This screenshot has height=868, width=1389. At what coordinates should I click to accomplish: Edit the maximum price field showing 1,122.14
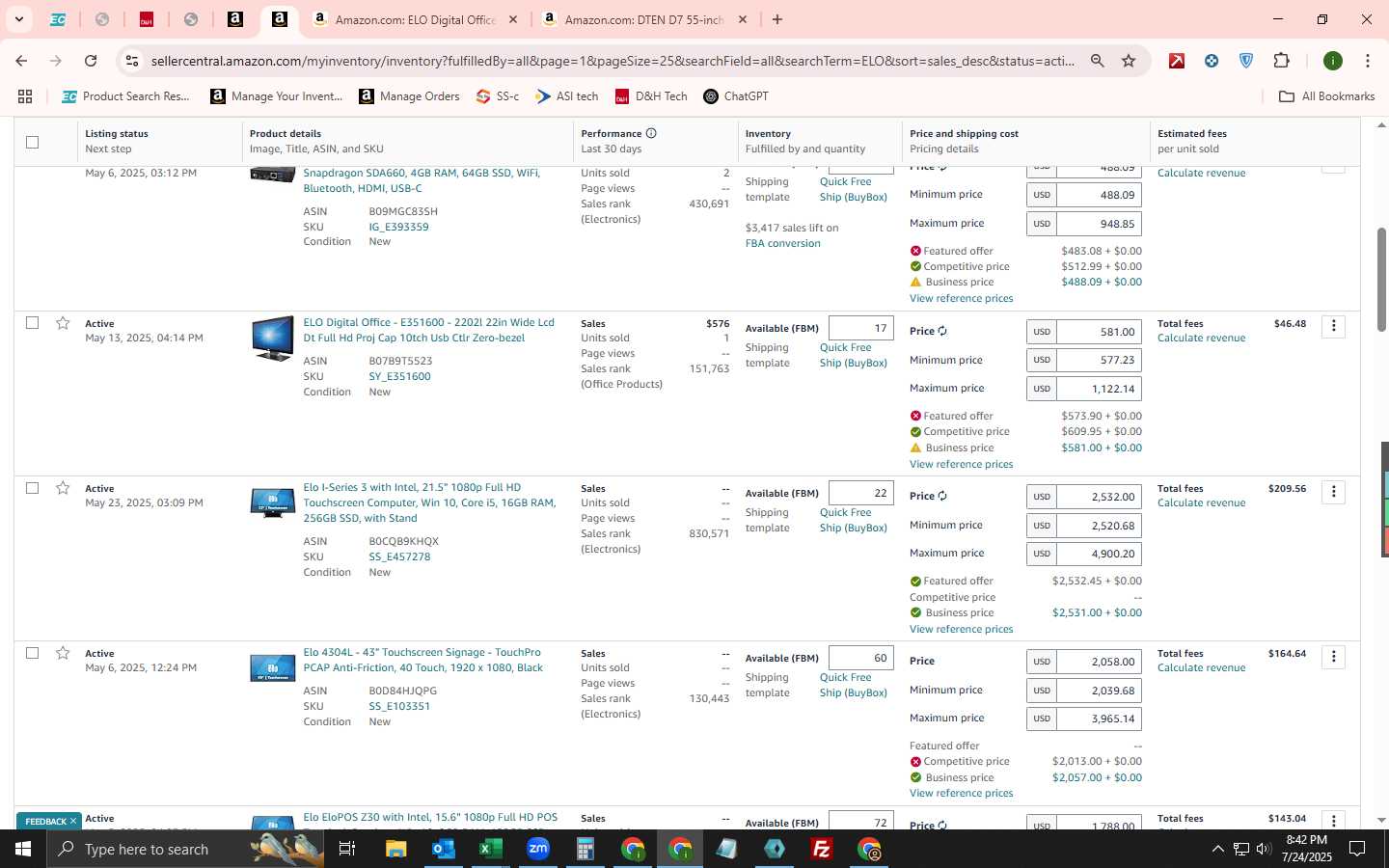pyautogui.click(x=1099, y=389)
